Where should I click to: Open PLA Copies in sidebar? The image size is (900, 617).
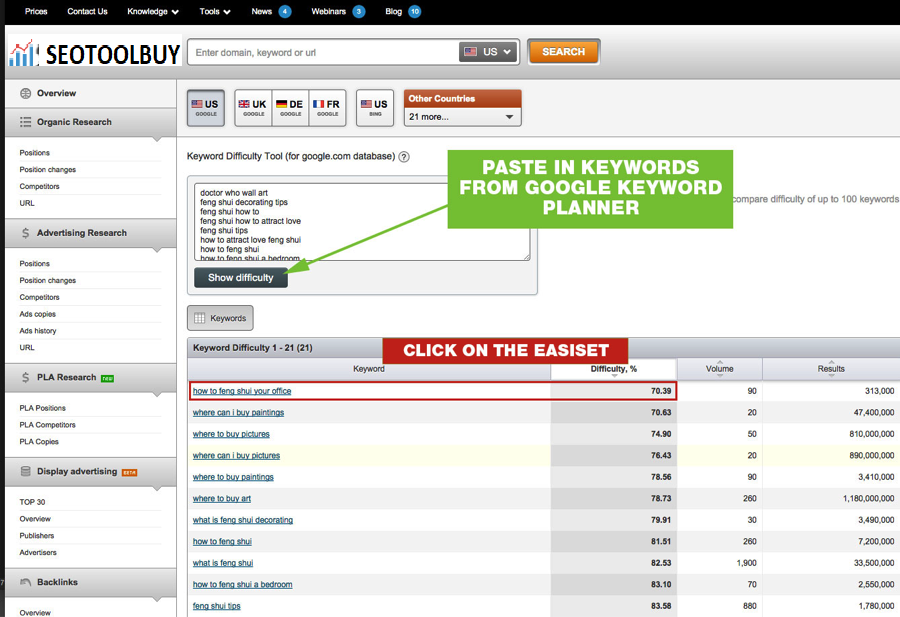[x=39, y=441]
